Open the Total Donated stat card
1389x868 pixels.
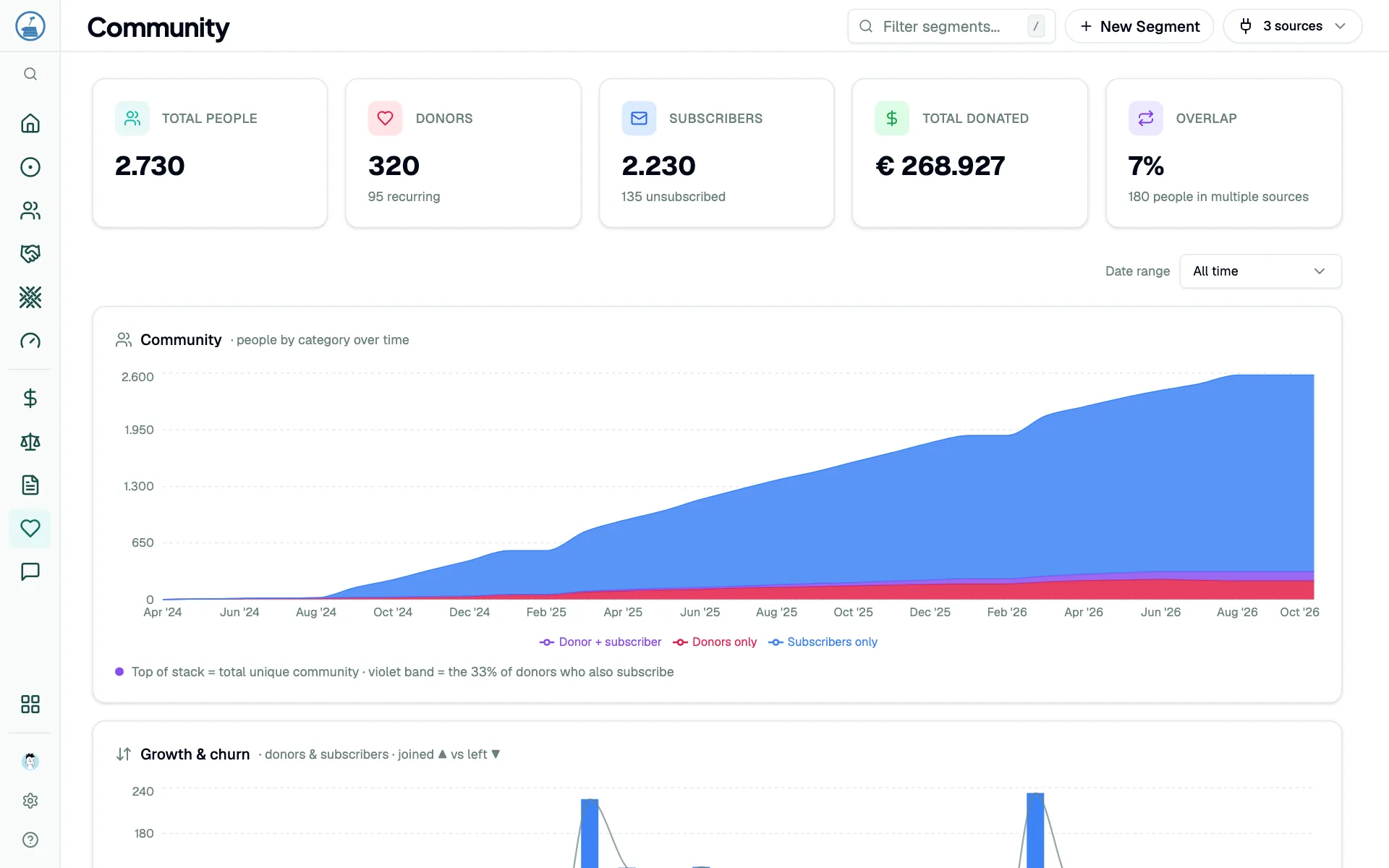point(970,153)
